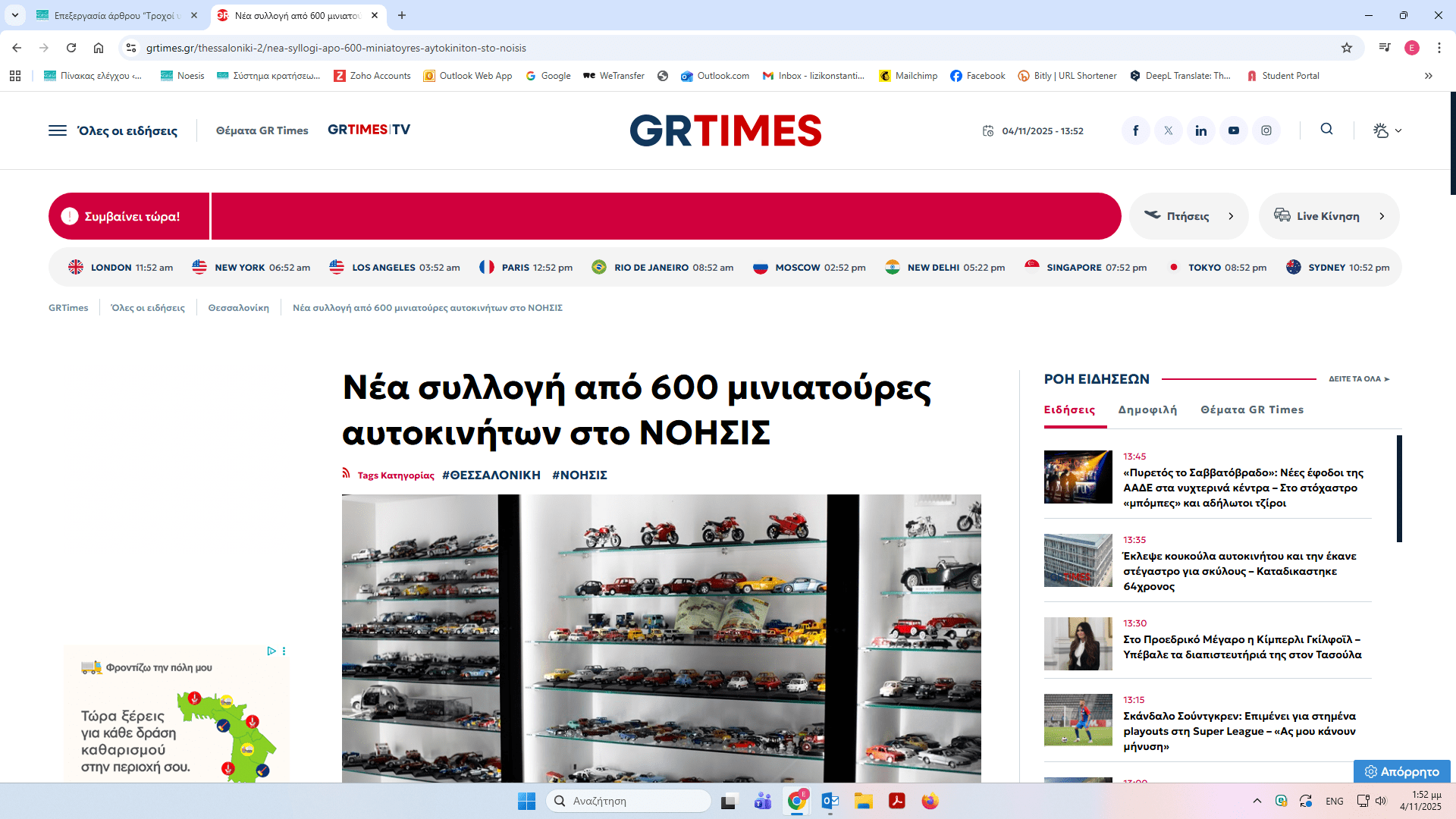1456x819 pixels.
Task: Click the RSS feed icon near tags
Action: (347, 474)
